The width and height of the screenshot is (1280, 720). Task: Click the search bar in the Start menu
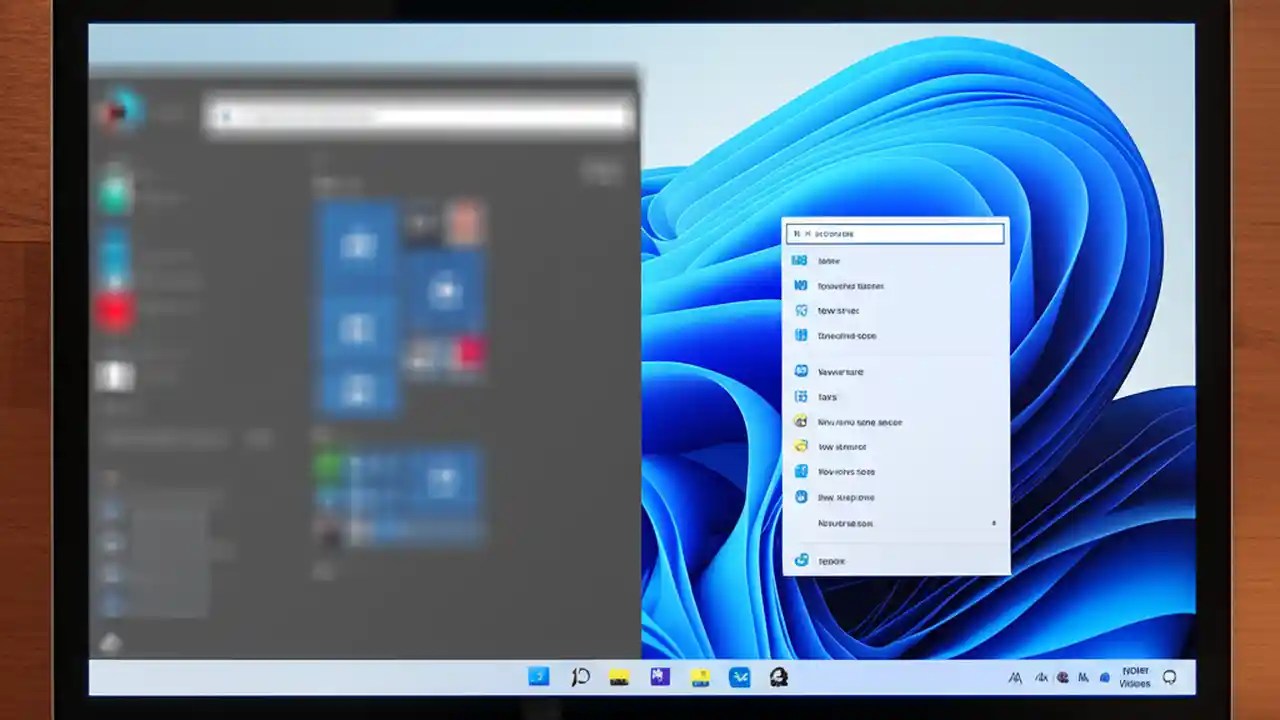[420, 115]
